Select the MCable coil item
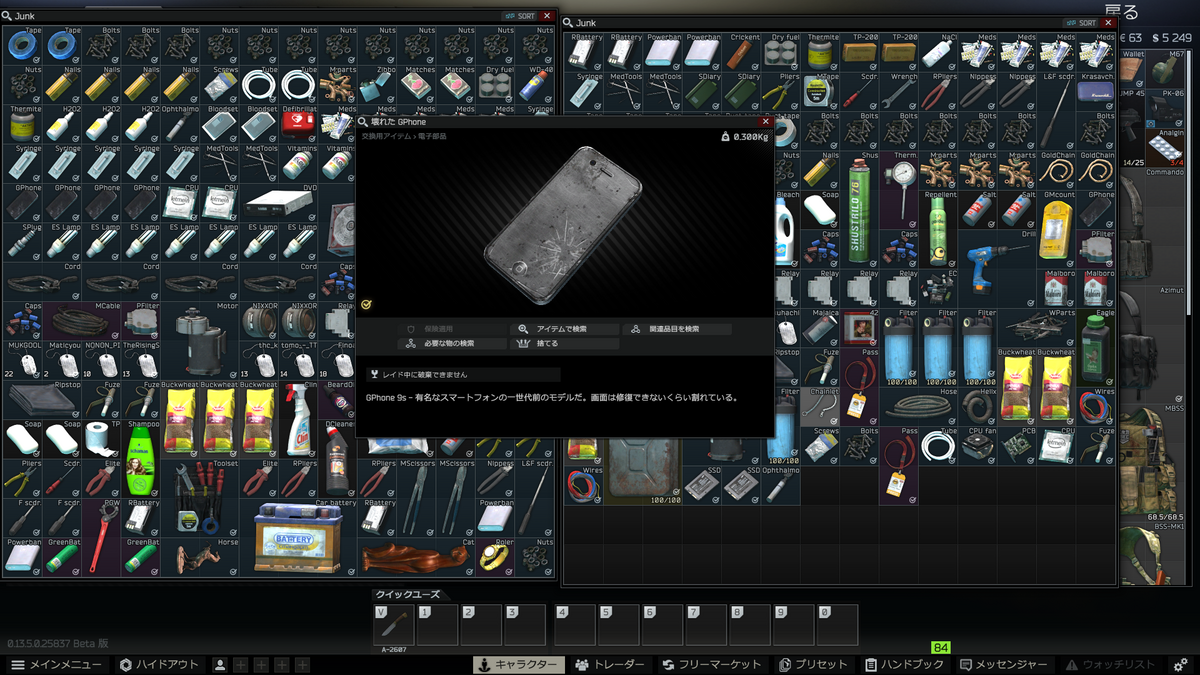This screenshot has width=1200, height=675. [81, 320]
